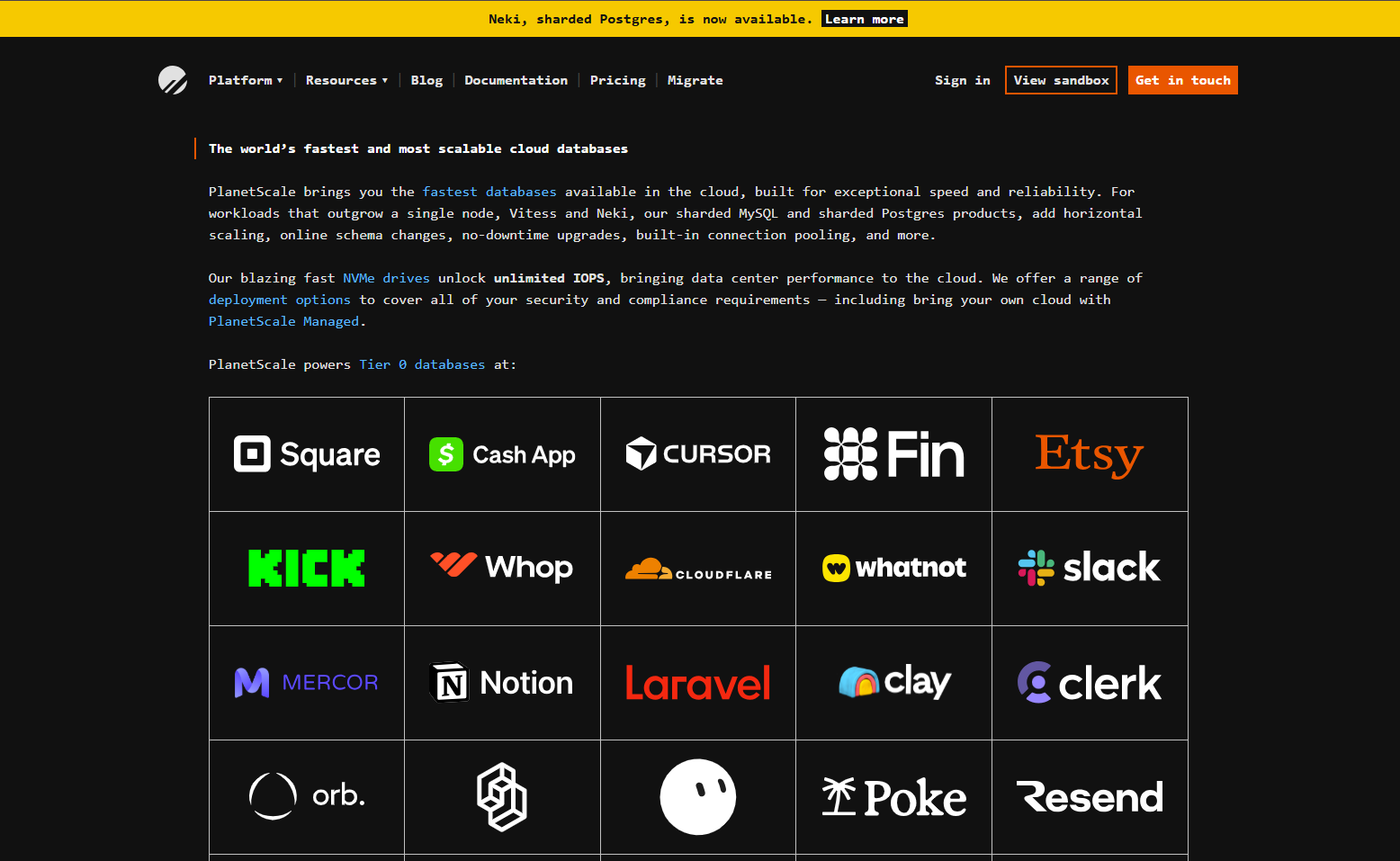This screenshot has width=1400, height=861.
Task: Click the heading 'The world's fastest and most scalable cloud databases'
Action: tap(418, 148)
